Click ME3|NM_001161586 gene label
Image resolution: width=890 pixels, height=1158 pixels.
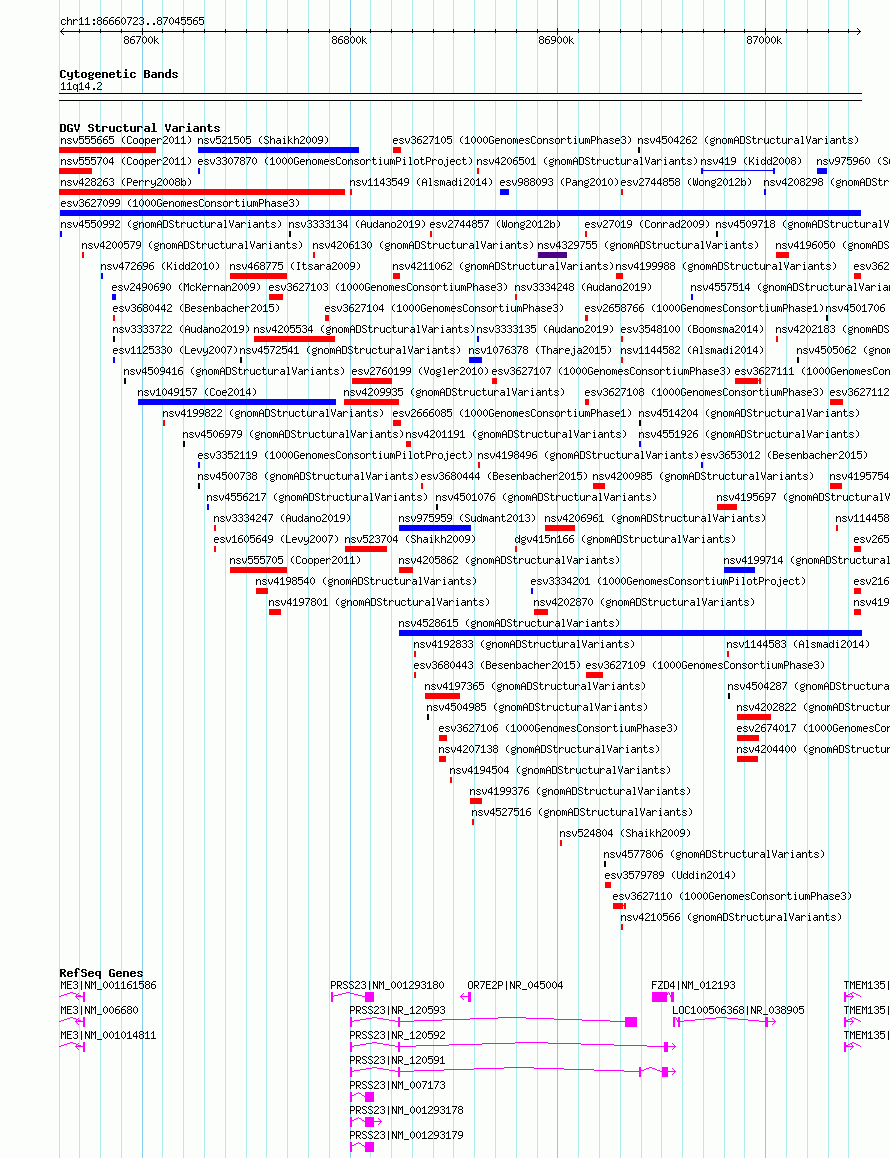[108, 986]
